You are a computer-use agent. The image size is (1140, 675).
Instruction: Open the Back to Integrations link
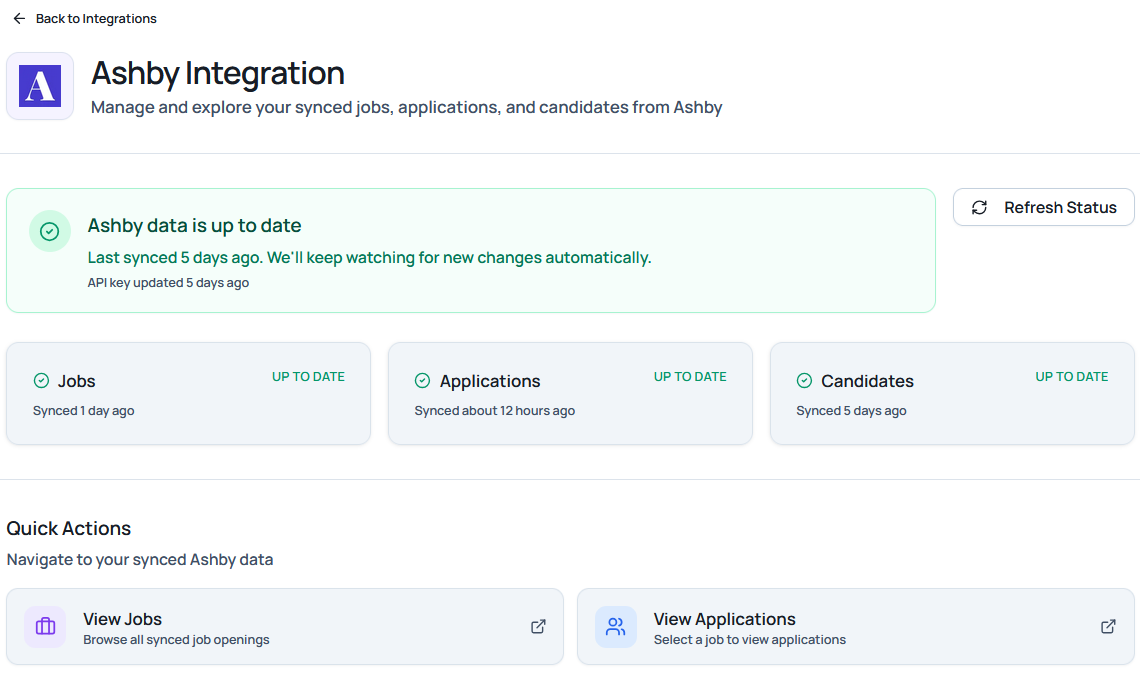pos(96,19)
